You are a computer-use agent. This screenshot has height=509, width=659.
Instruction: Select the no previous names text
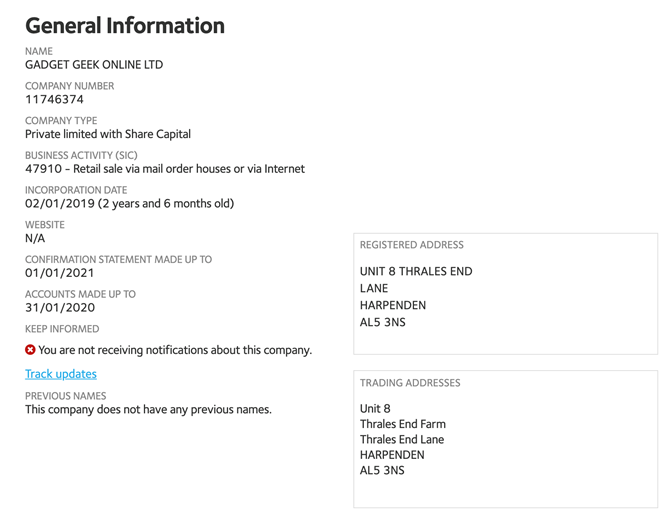148,409
